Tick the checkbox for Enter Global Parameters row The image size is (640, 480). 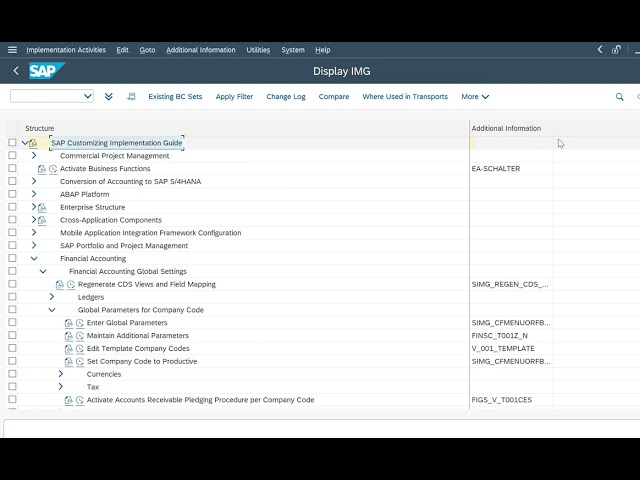coord(12,322)
